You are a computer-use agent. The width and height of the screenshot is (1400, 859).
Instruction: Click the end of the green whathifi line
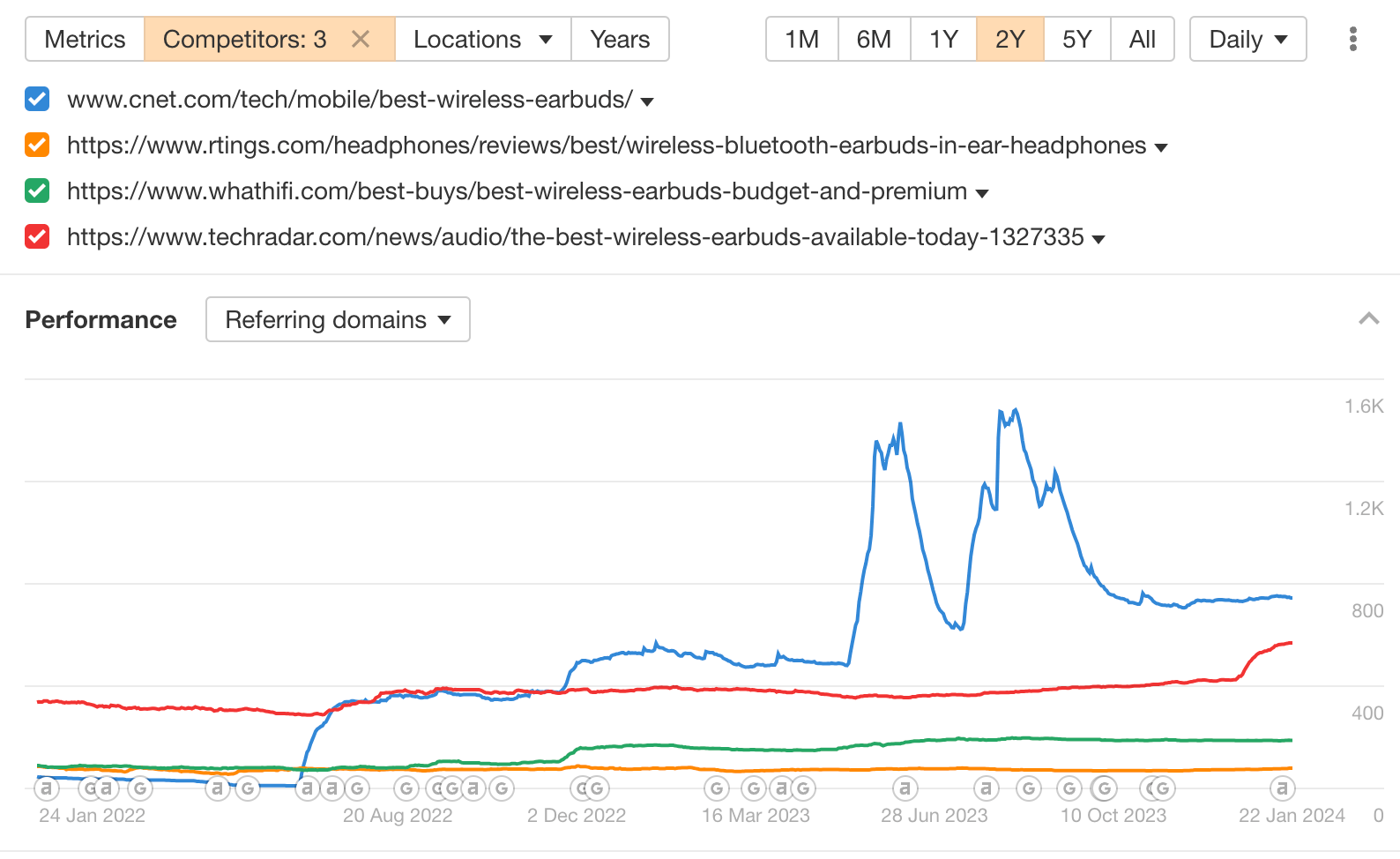tap(1291, 740)
